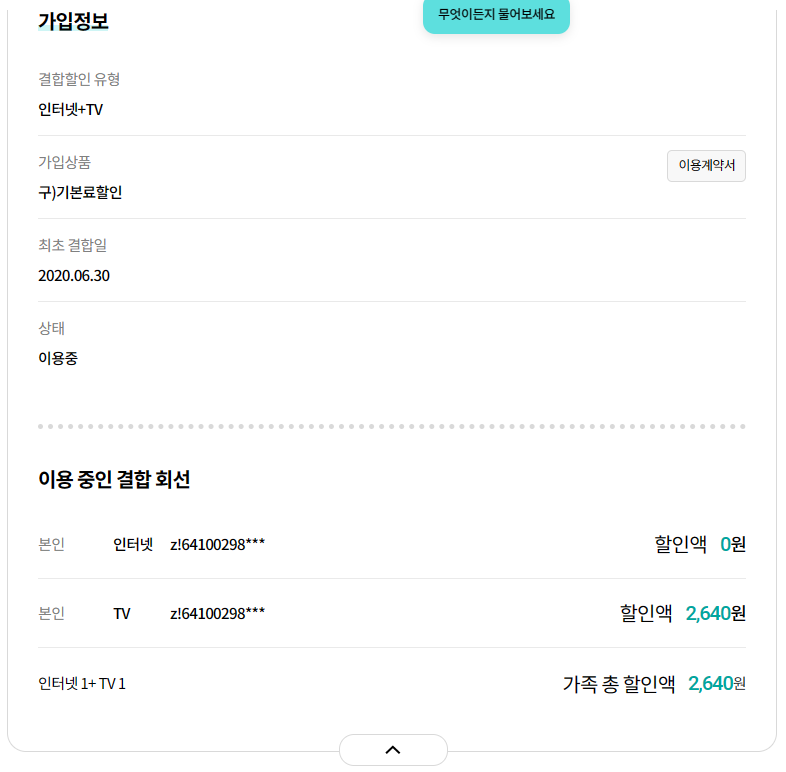Click the 가족 총 할인액 2,640원 total

click(716, 684)
